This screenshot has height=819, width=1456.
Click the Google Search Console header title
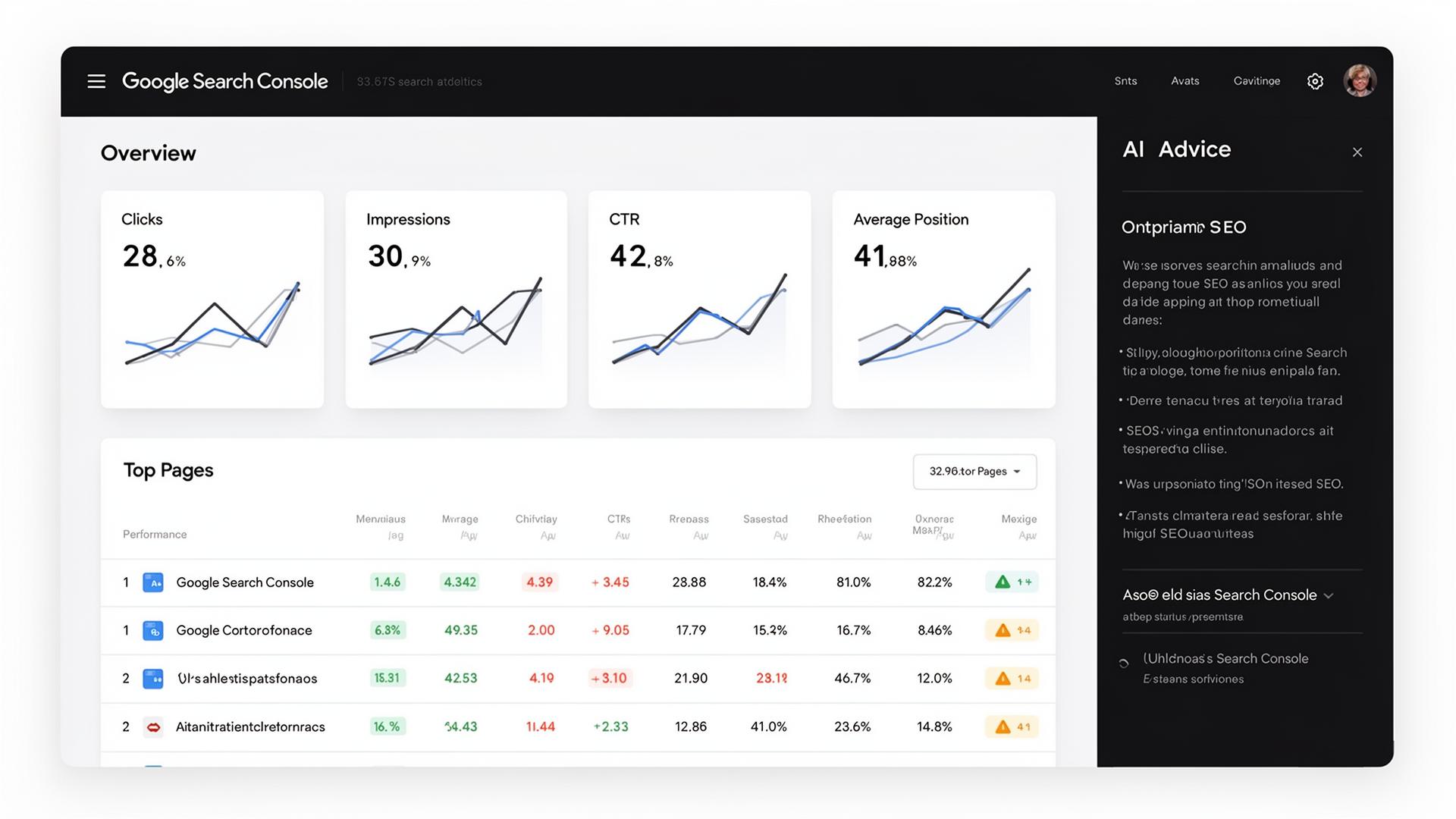[225, 81]
